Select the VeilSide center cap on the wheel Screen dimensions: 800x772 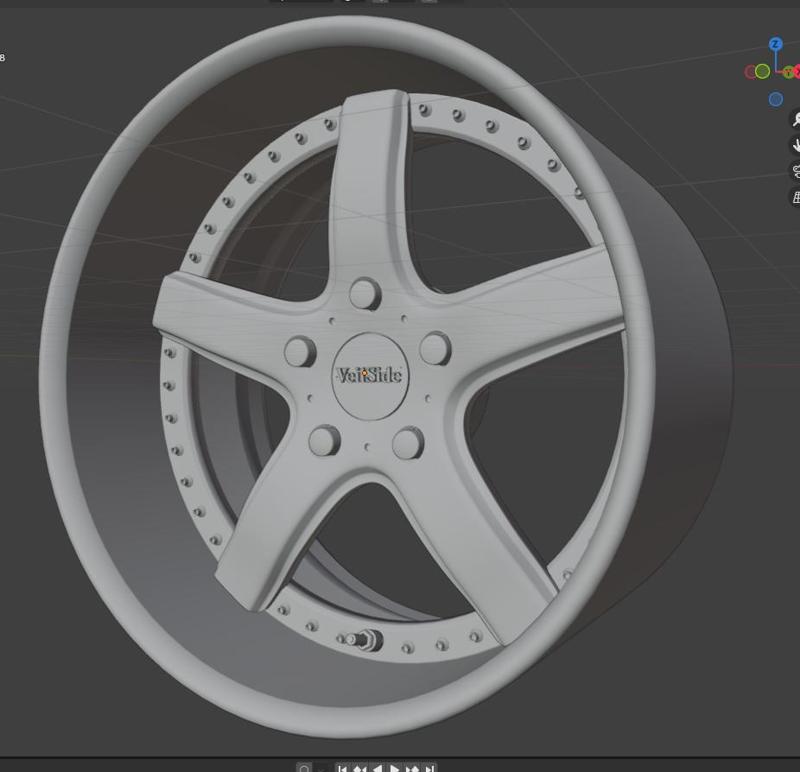click(368, 374)
